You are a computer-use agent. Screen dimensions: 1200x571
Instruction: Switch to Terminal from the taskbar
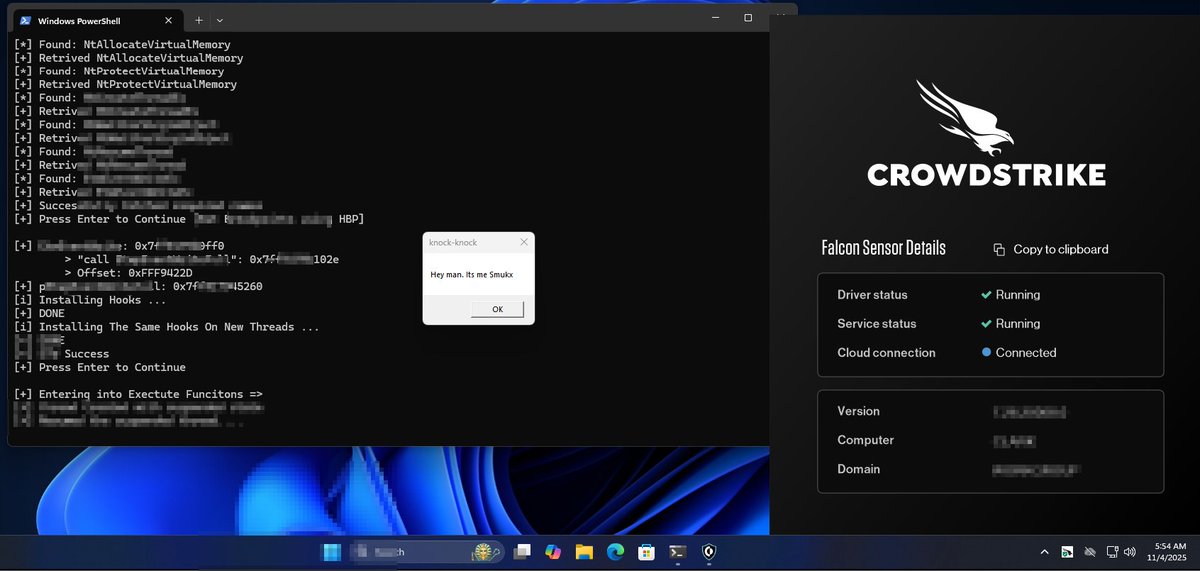point(678,551)
